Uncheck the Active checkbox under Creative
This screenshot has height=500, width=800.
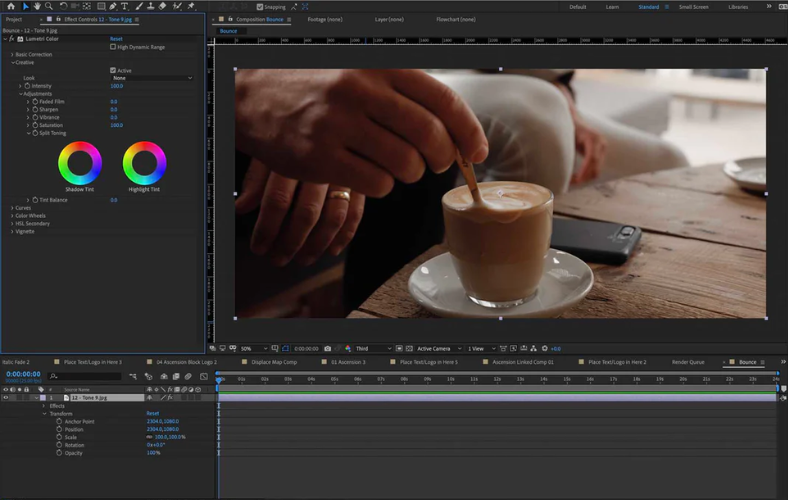click(x=113, y=70)
